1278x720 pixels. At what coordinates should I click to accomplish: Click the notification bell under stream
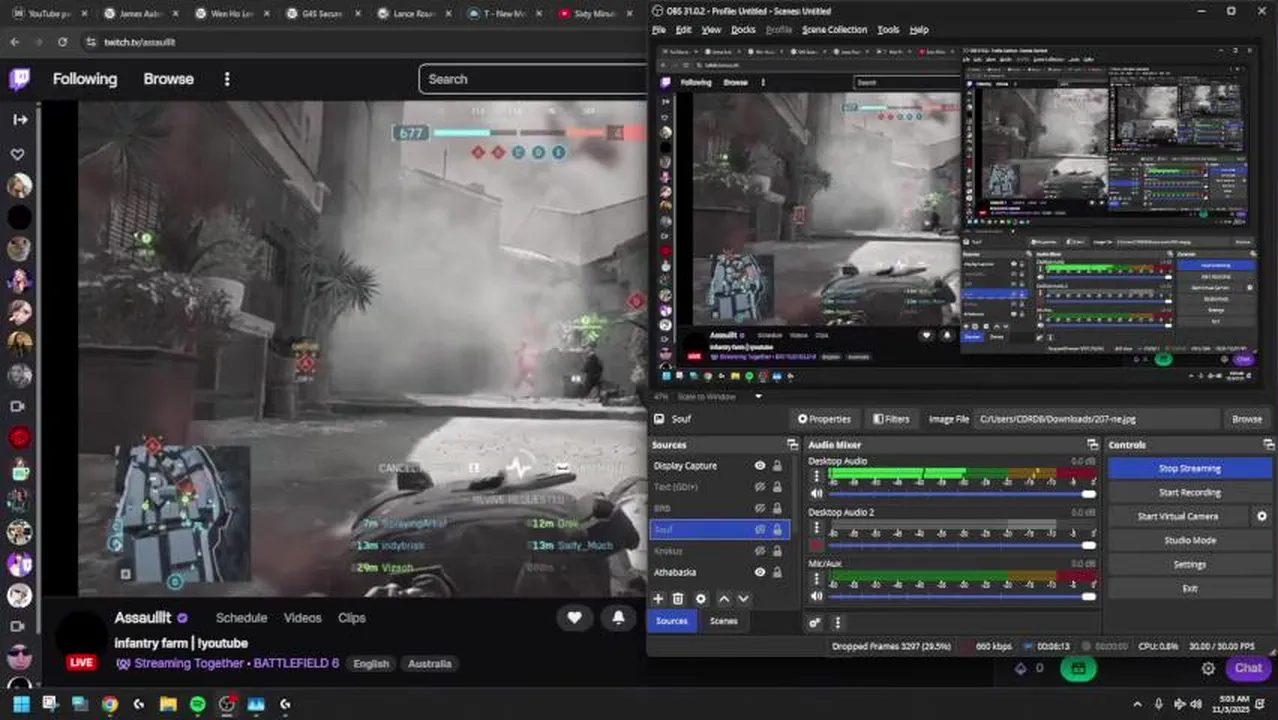point(619,618)
